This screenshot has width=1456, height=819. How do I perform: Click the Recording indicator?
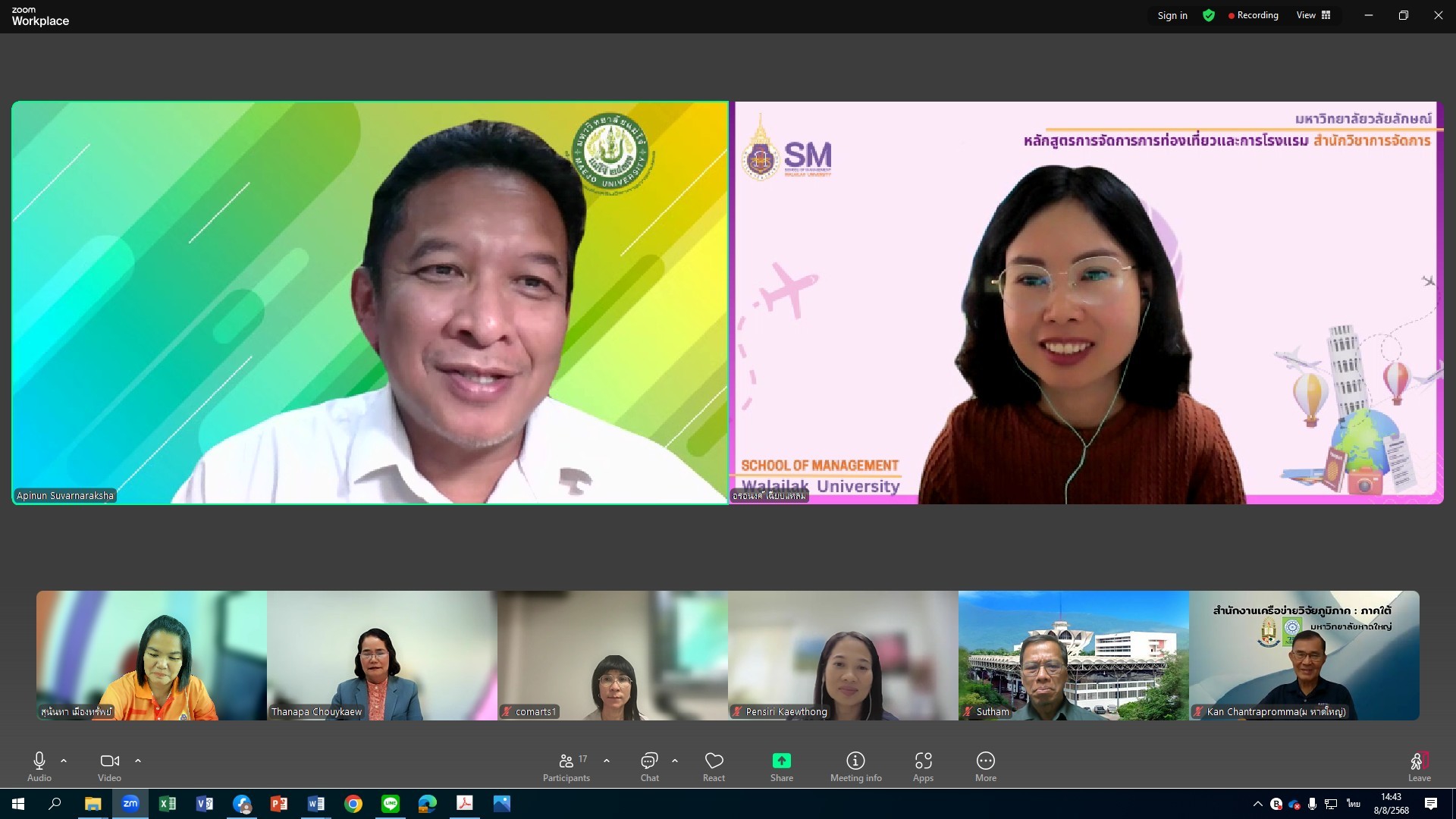1253,15
